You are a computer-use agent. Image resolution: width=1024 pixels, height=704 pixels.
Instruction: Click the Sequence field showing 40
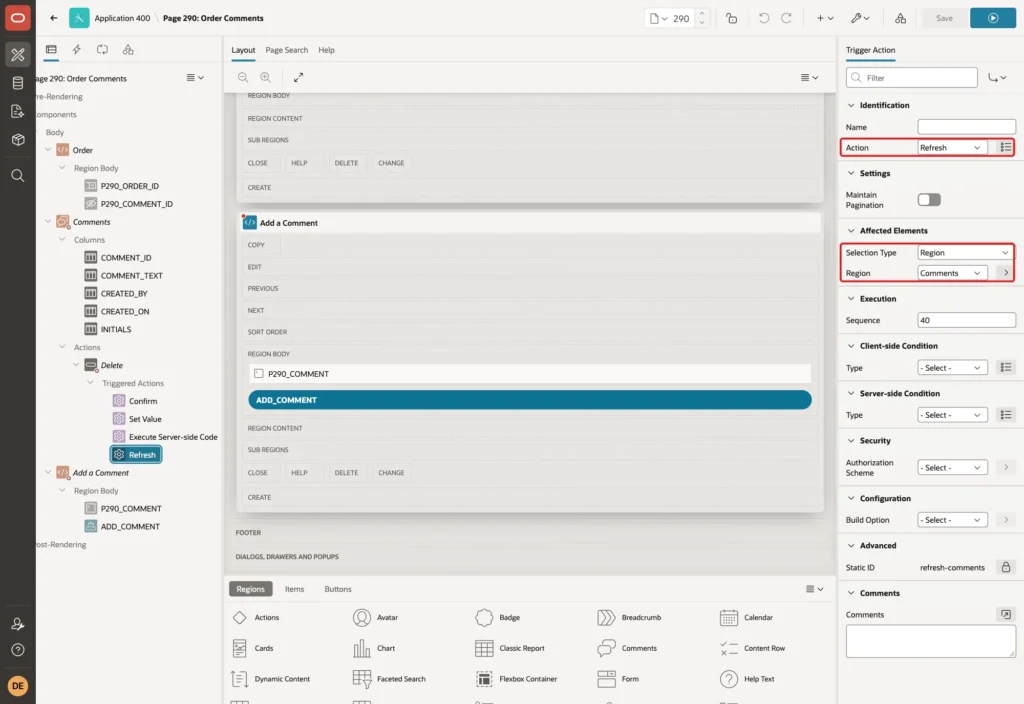tap(967, 320)
